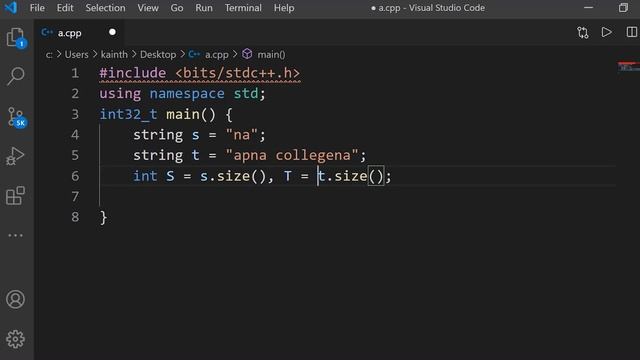Click the #include <bits/stdc++.h> text

point(200,73)
